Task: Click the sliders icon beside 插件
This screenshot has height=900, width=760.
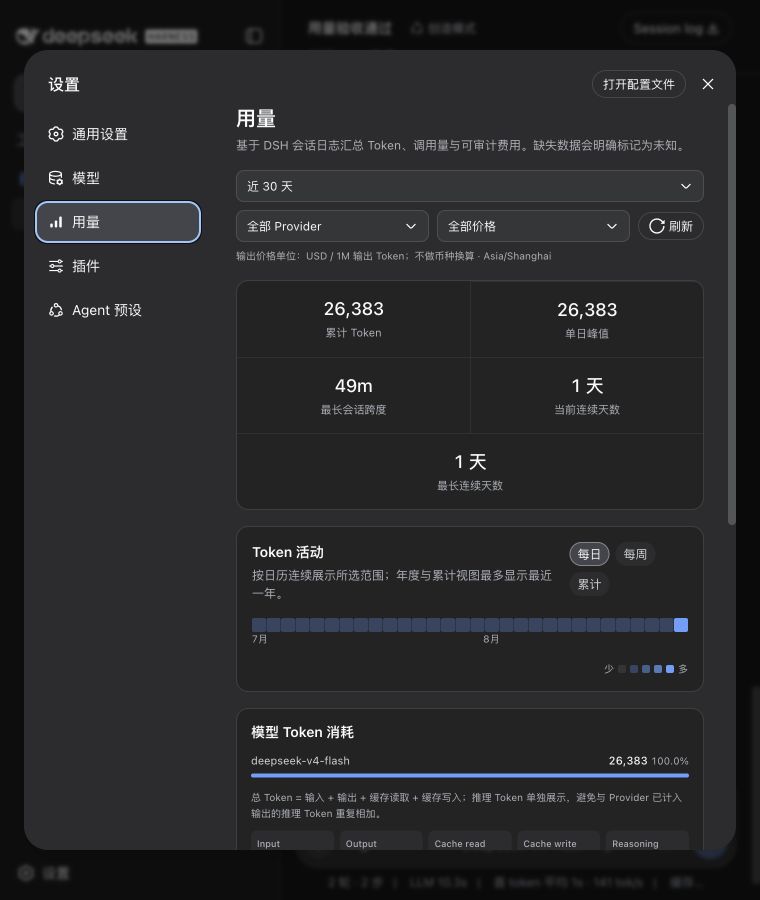Action: coord(56,266)
